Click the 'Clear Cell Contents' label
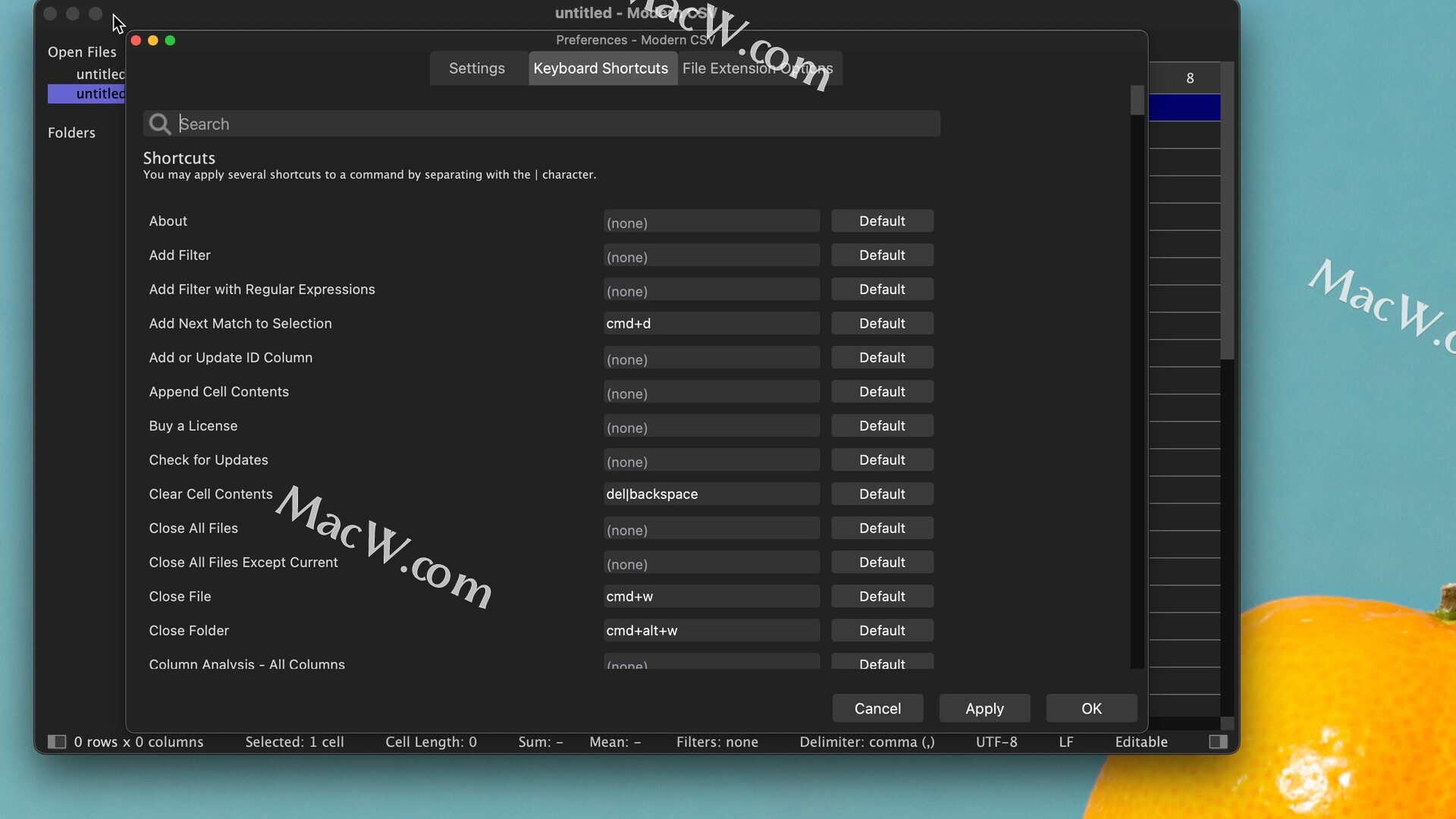Image resolution: width=1456 pixels, height=819 pixels. pos(211,494)
